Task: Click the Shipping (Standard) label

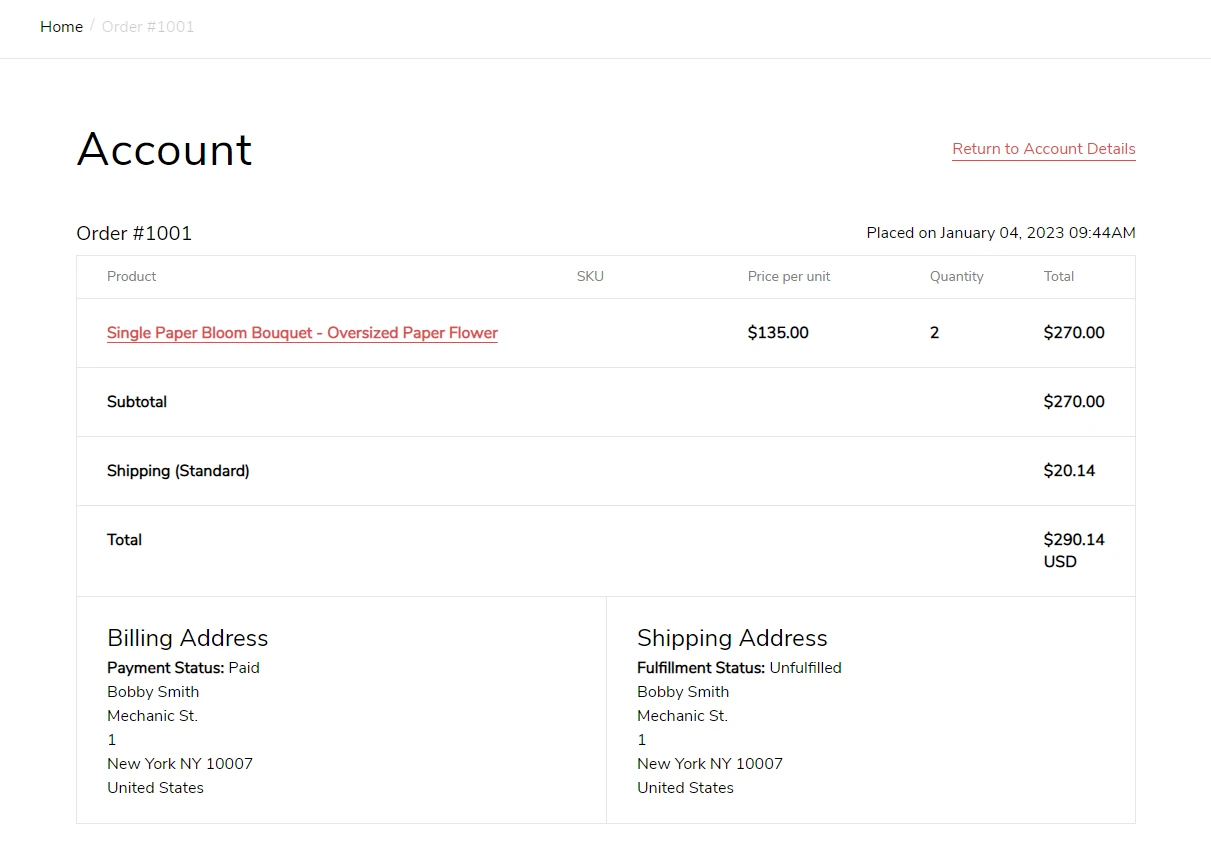Action: [x=178, y=471]
